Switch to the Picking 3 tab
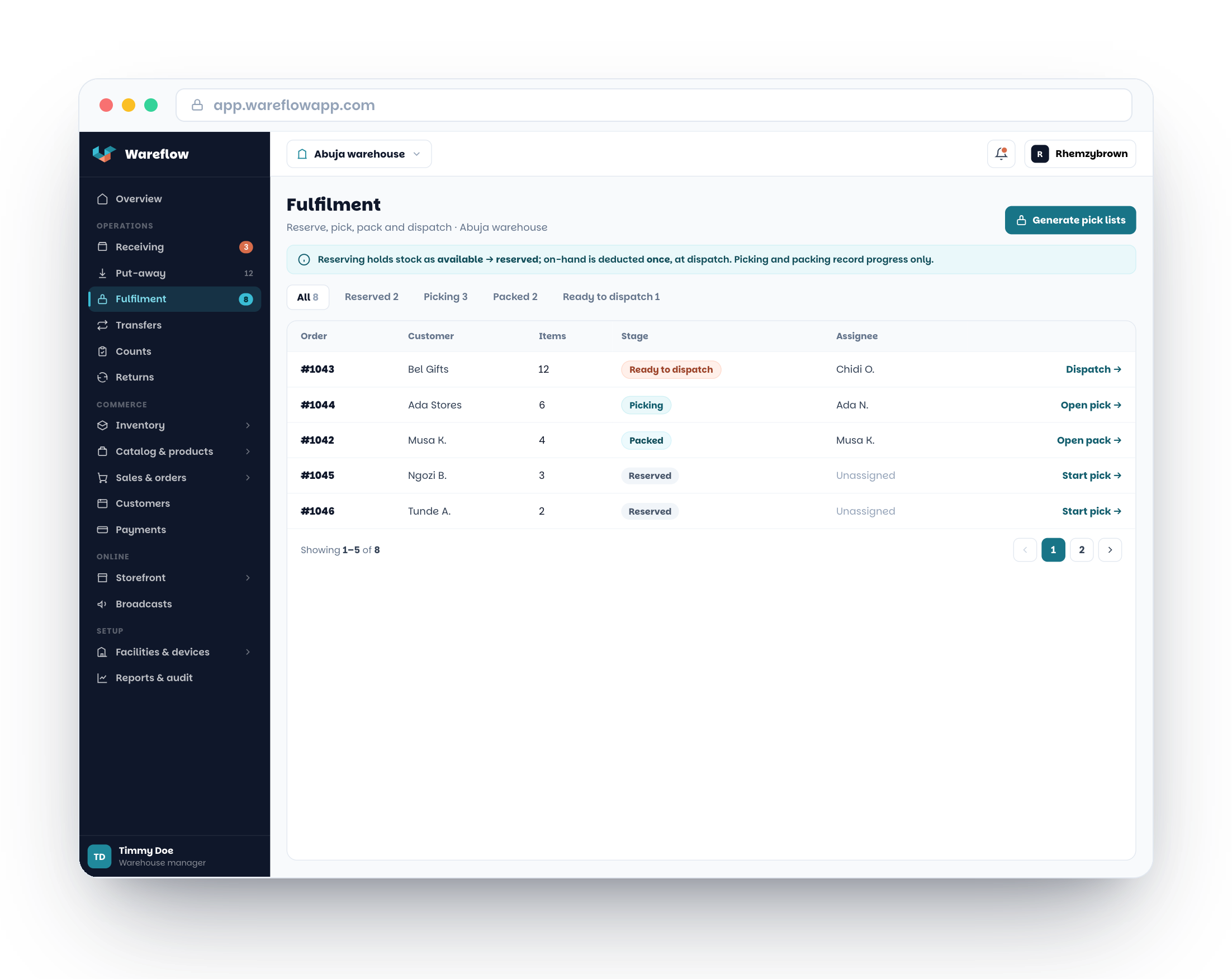 [445, 297]
